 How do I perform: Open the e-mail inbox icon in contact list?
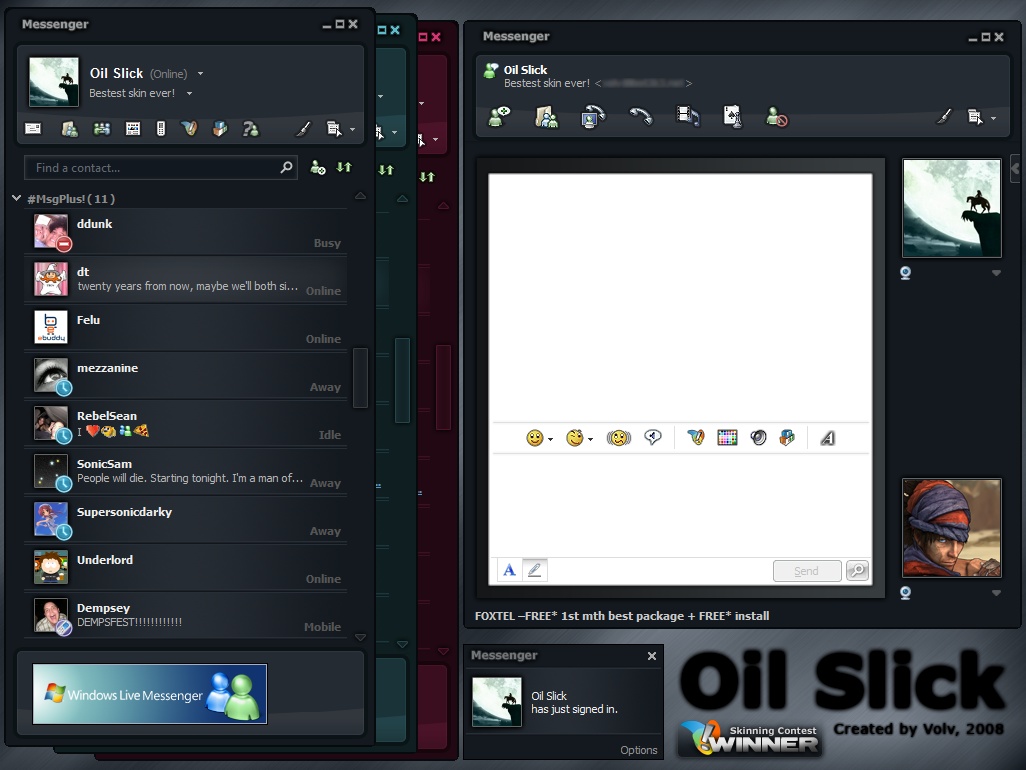click(33, 129)
